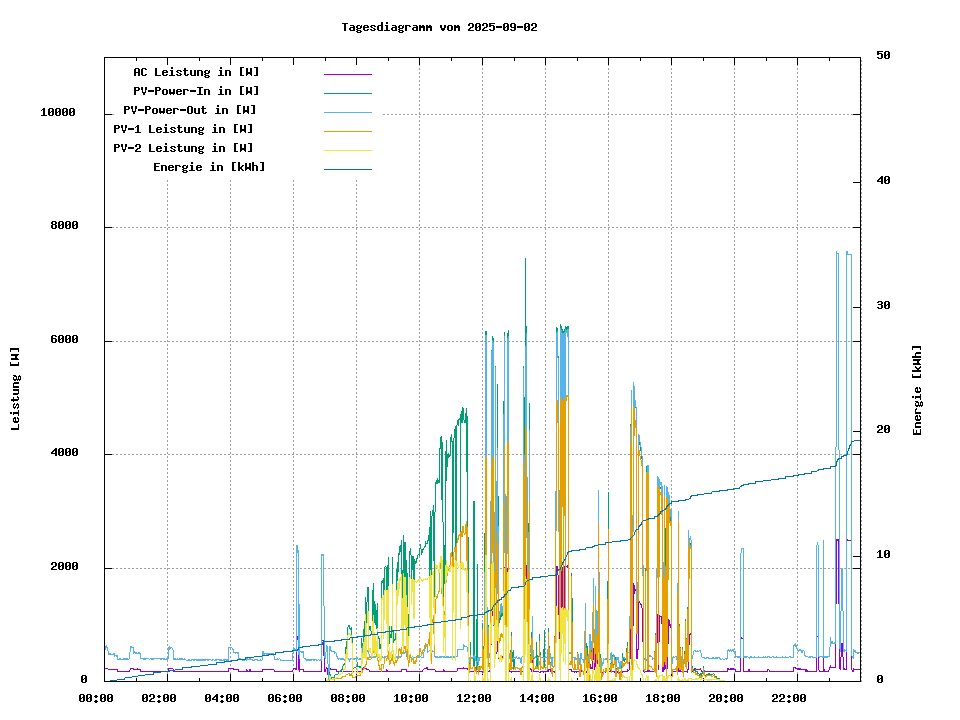The height and width of the screenshot is (720, 960).
Task: Select the PV-Power-Out legend entry text
Action: pos(190,110)
